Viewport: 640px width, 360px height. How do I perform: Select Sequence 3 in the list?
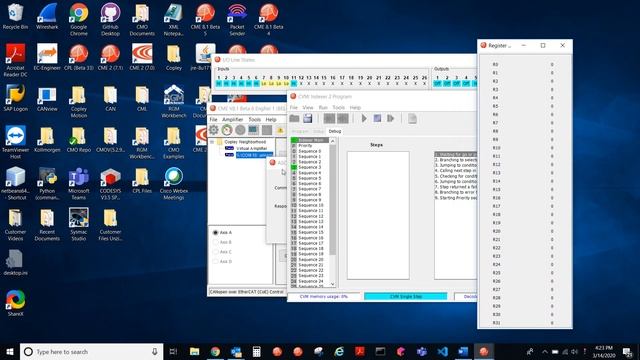[x=310, y=167]
